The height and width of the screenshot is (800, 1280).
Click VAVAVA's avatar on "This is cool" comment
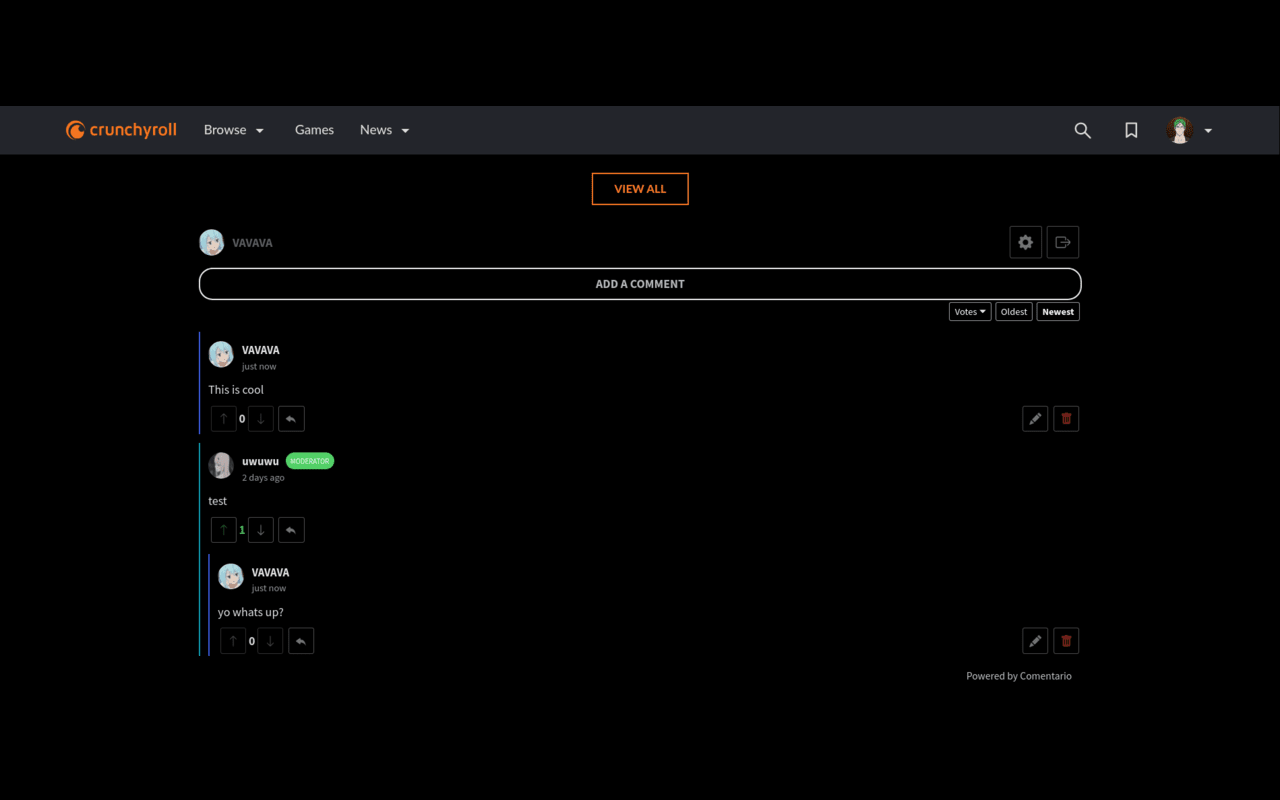[x=221, y=354]
